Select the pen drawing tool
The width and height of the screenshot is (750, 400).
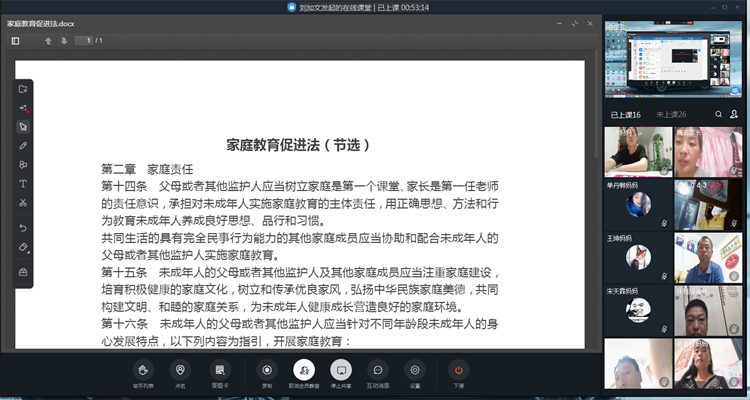pos(23,145)
